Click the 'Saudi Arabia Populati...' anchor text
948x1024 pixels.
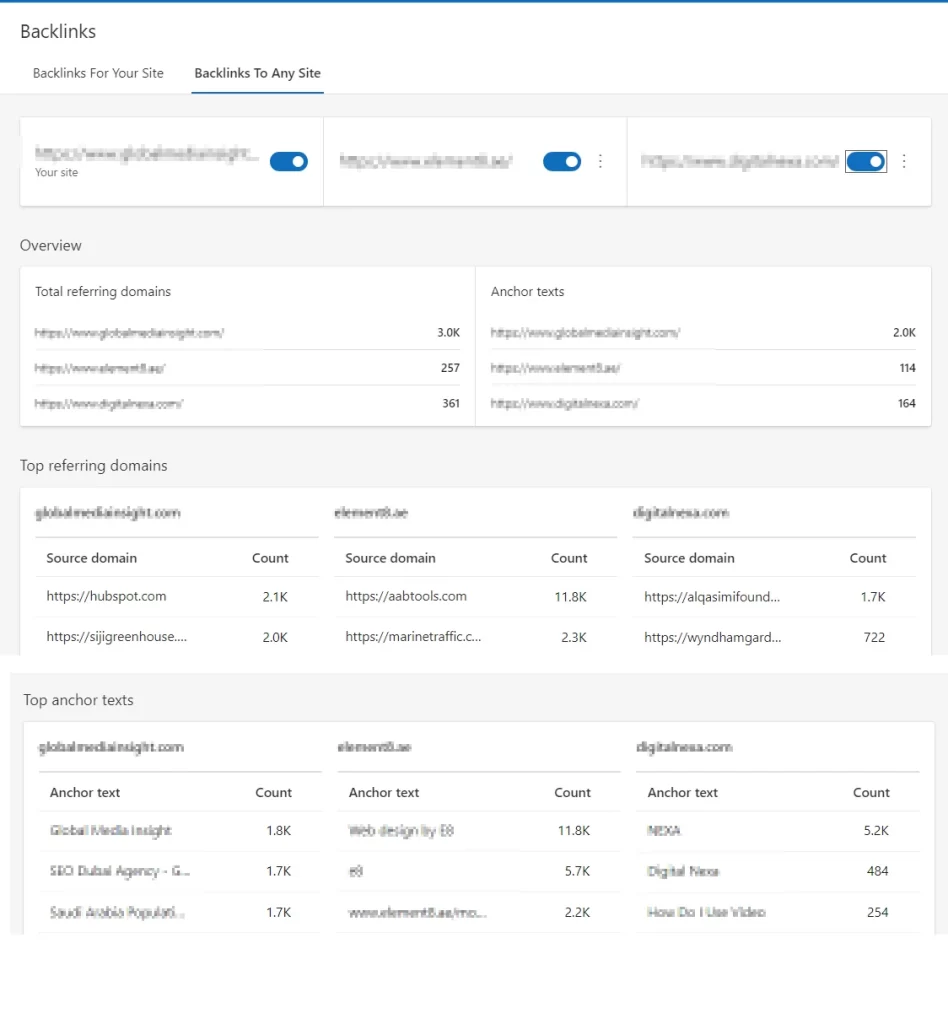(x=117, y=913)
